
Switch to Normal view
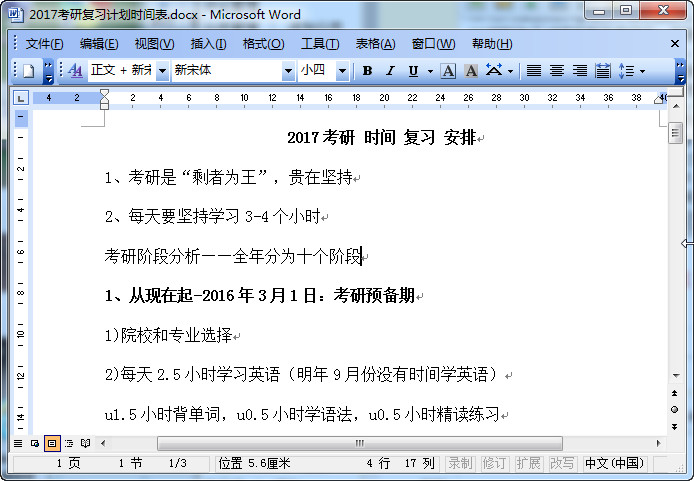click(18, 443)
